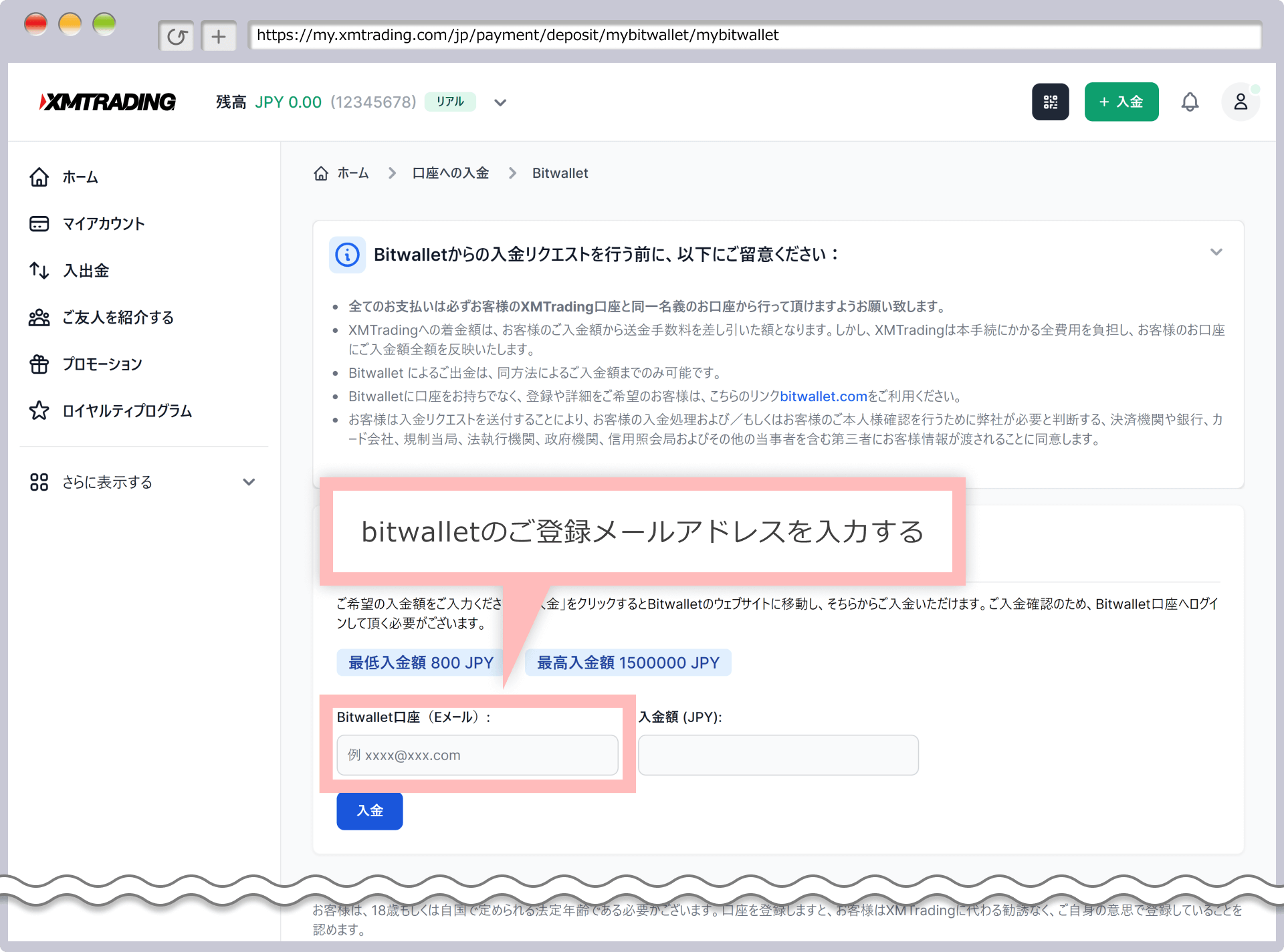Open the user profile avatar icon
This screenshot has width=1284, height=952.
[x=1241, y=102]
